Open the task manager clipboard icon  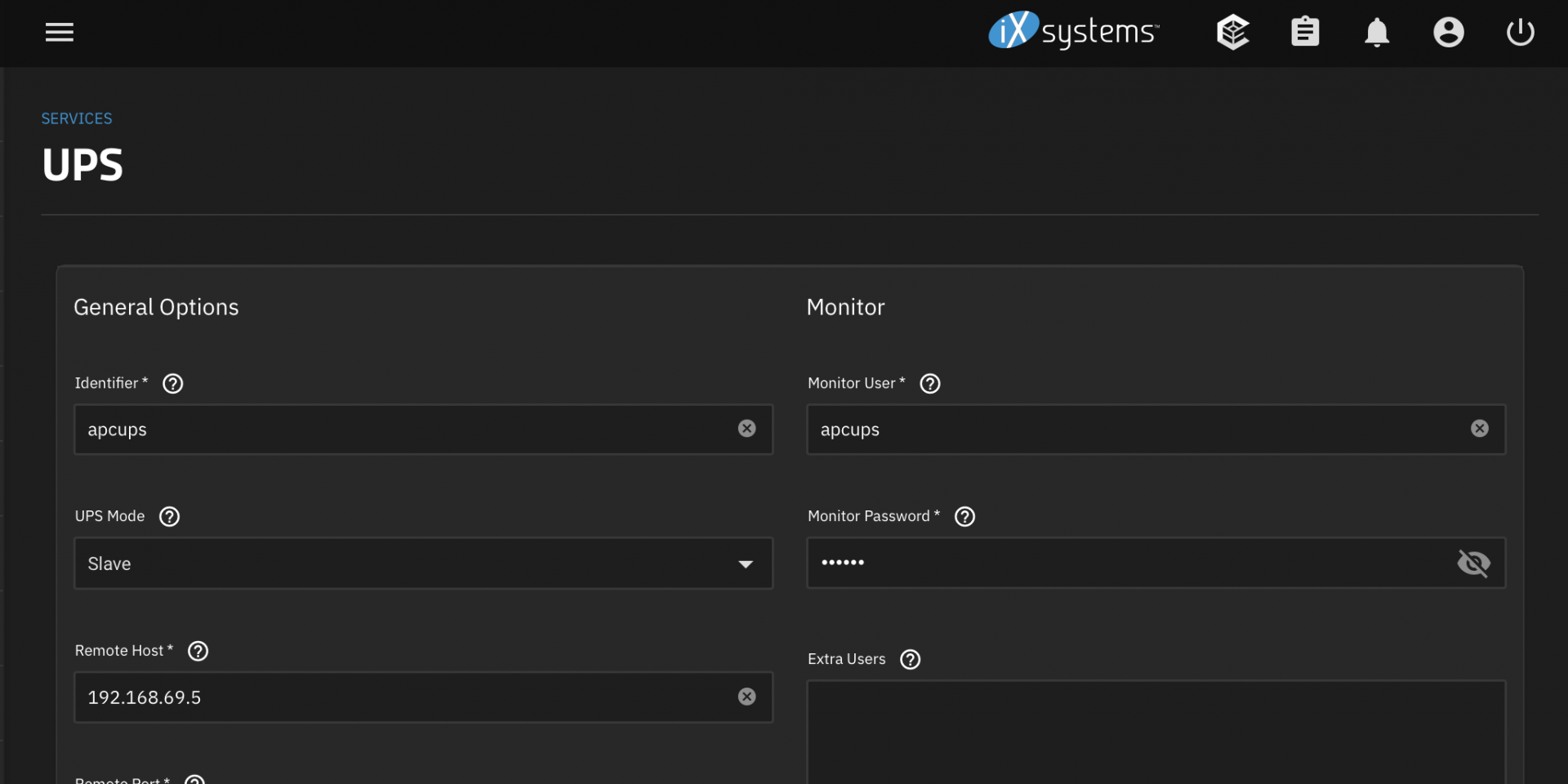(1304, 33)
